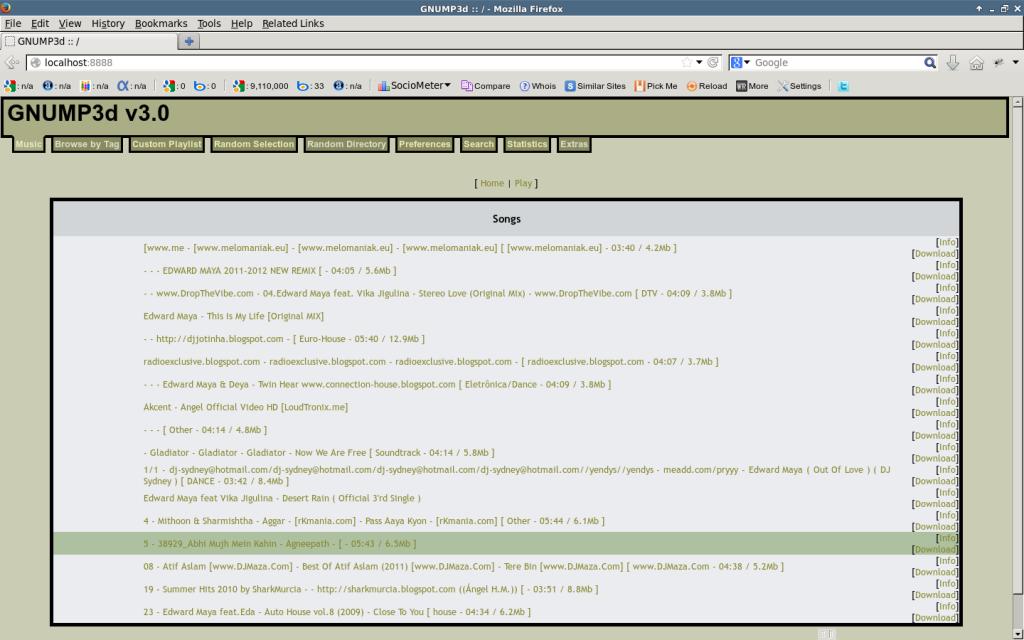
Task: Click the Twitter bird toolbar icon
Action: pyautogui.click(x=843, y=86)
